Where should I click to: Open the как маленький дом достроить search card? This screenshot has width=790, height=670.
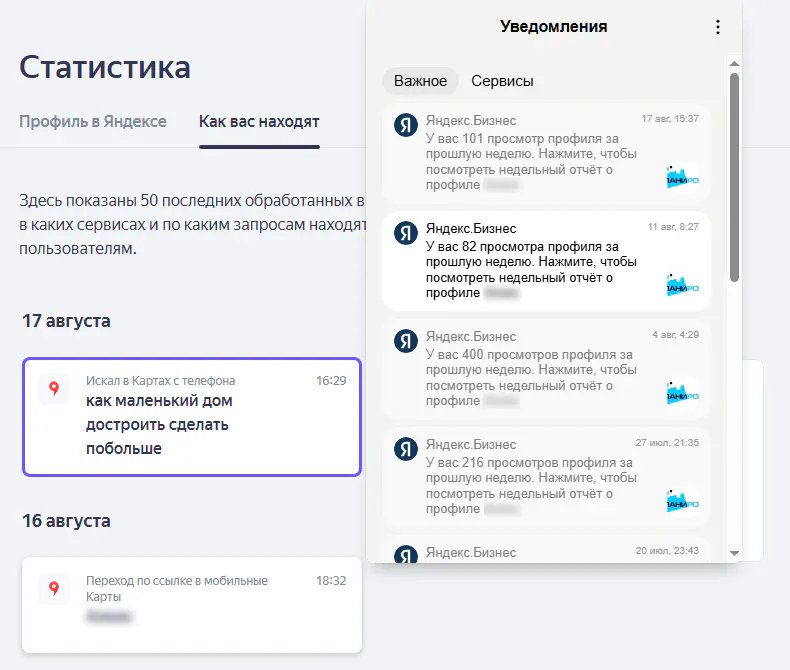pos(192,417)
